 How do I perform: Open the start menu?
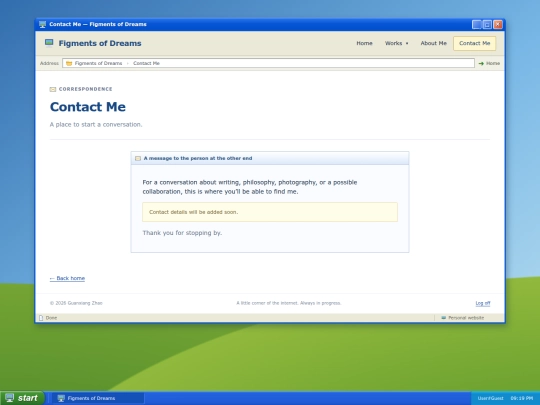(22, 398)
